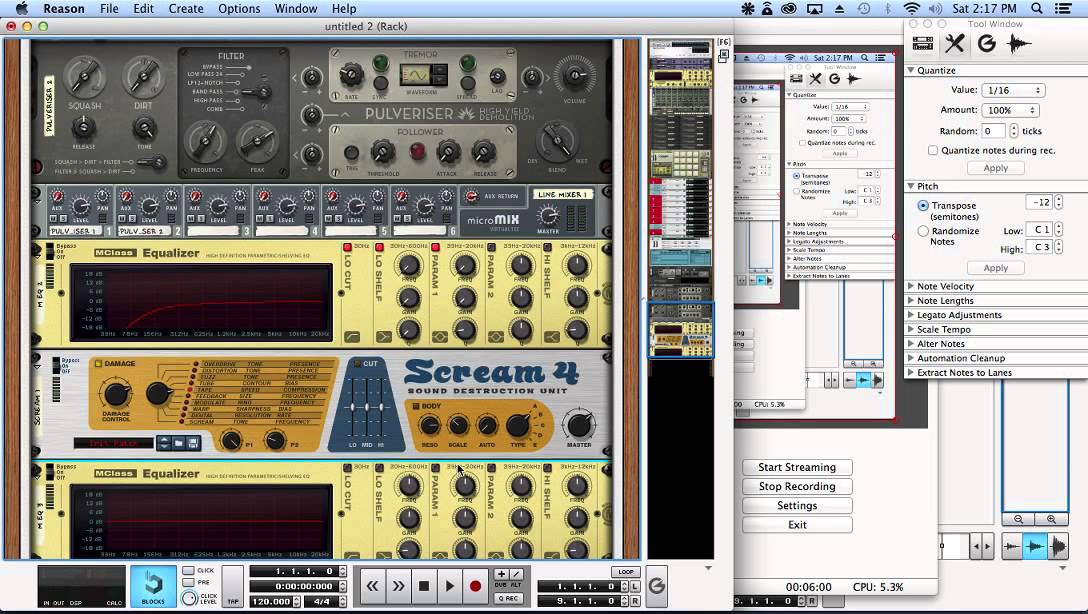Open the Groove Settings tab icon
Viewport: 1088px width, 614px height.
pos(986,44)
